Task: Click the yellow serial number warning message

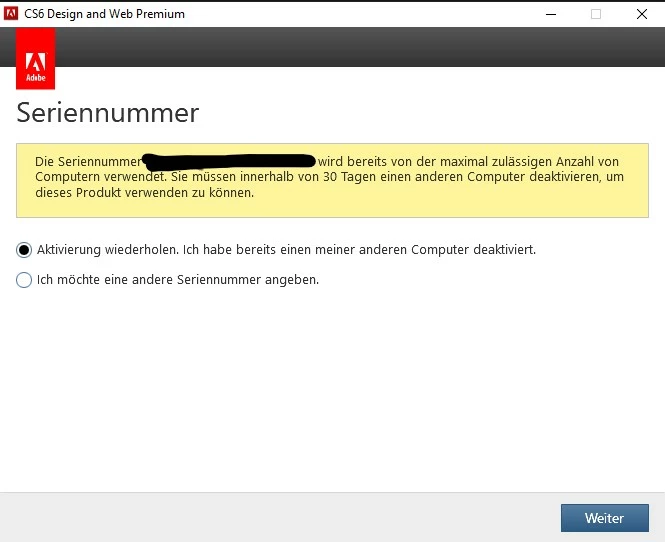Action: pyautogui.click(x=332, y=180)
